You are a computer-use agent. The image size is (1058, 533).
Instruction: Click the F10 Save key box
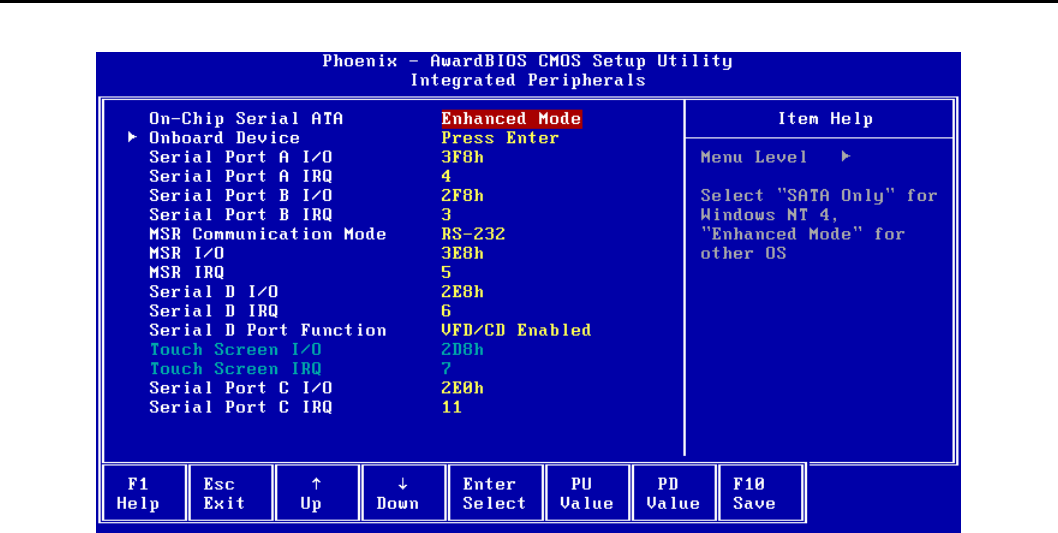click(x=759, y=493)
